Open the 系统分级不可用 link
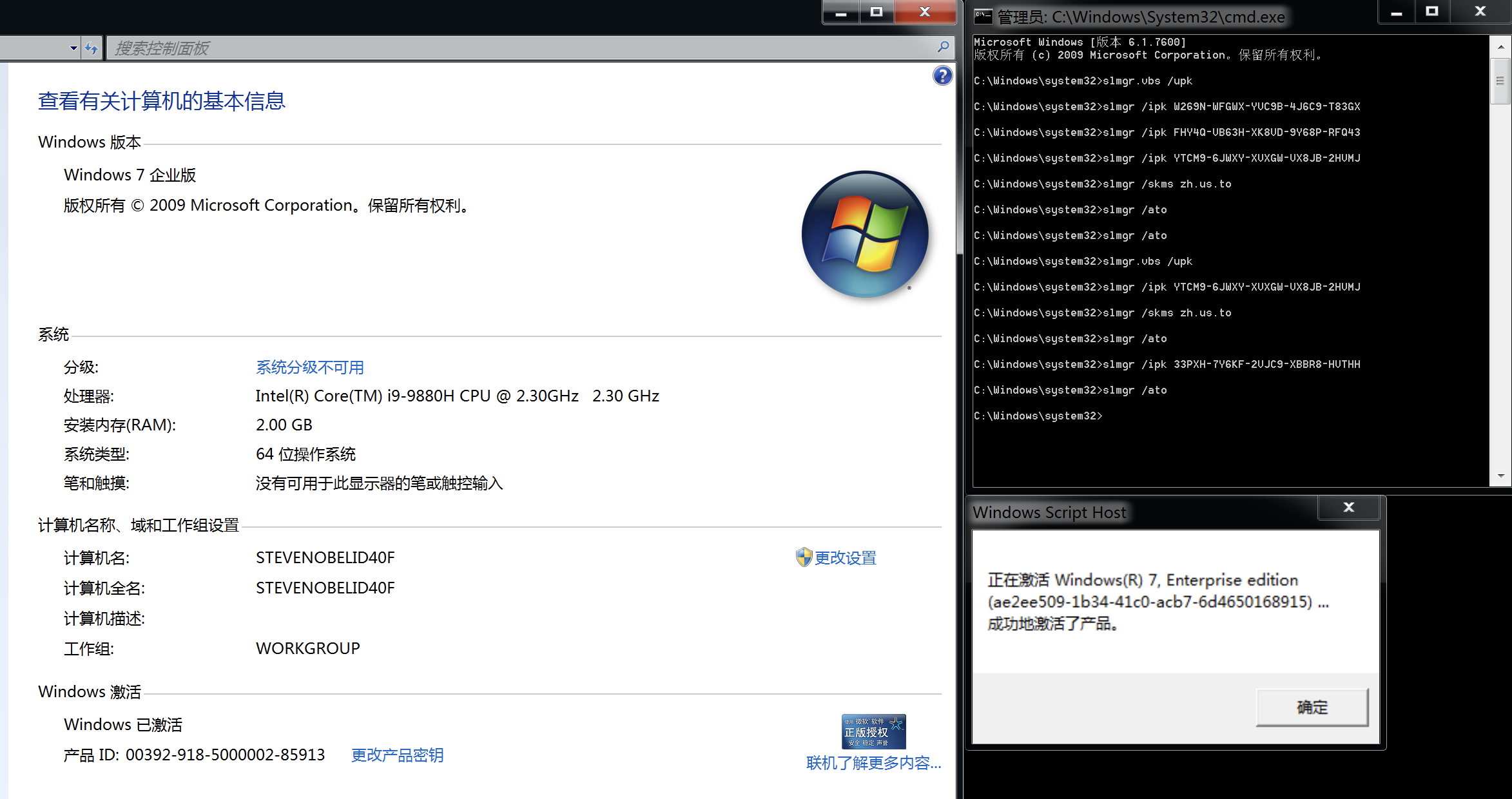This screenshot has width=1512, height=799. pos(310,367)
